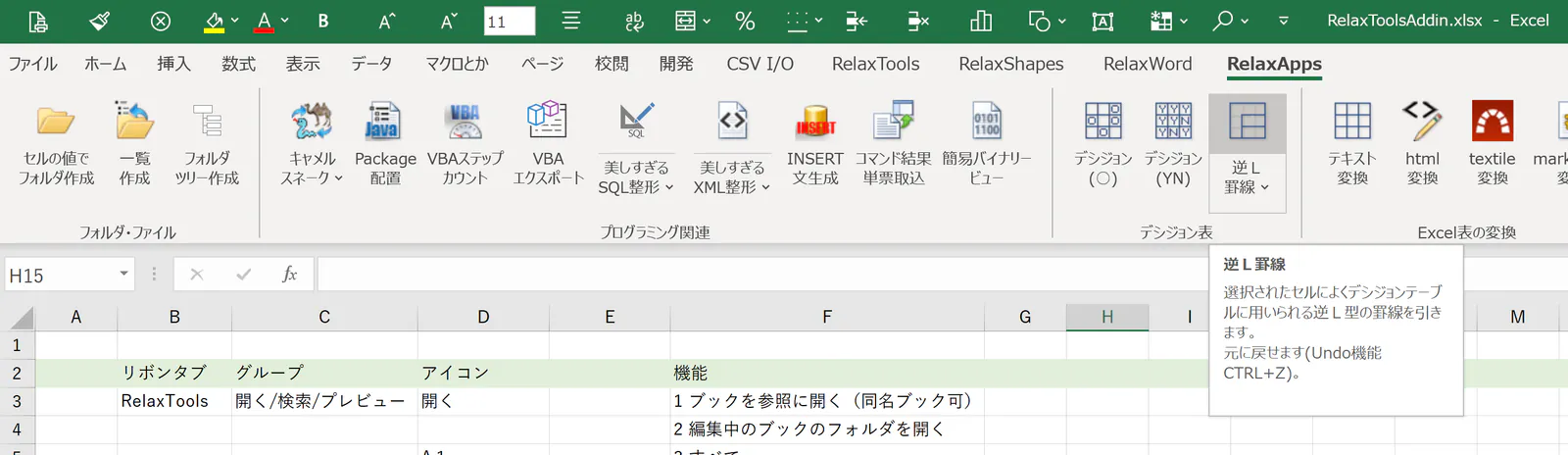
Task: Click the merge cells icon
Action: point(686,21)
